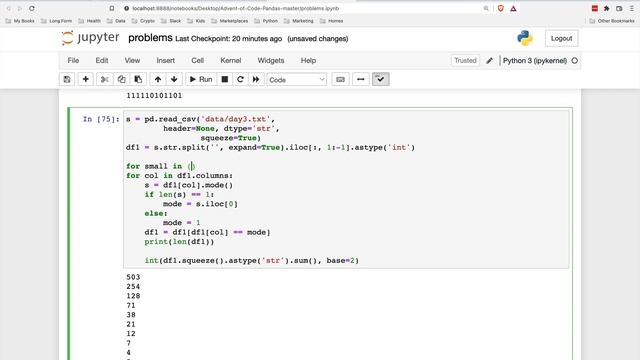Open the Cell menu
The image size is (640, 360).
tap(198, 60)
